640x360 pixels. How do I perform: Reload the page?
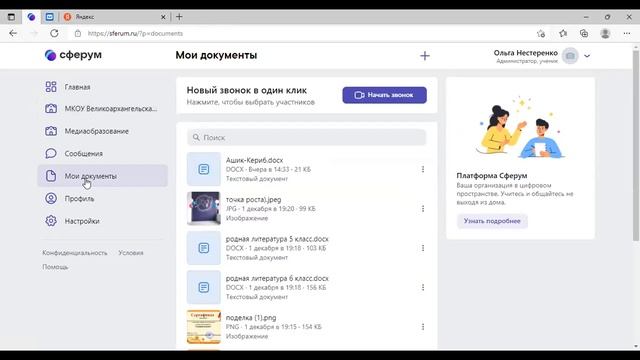pos(54,33)
